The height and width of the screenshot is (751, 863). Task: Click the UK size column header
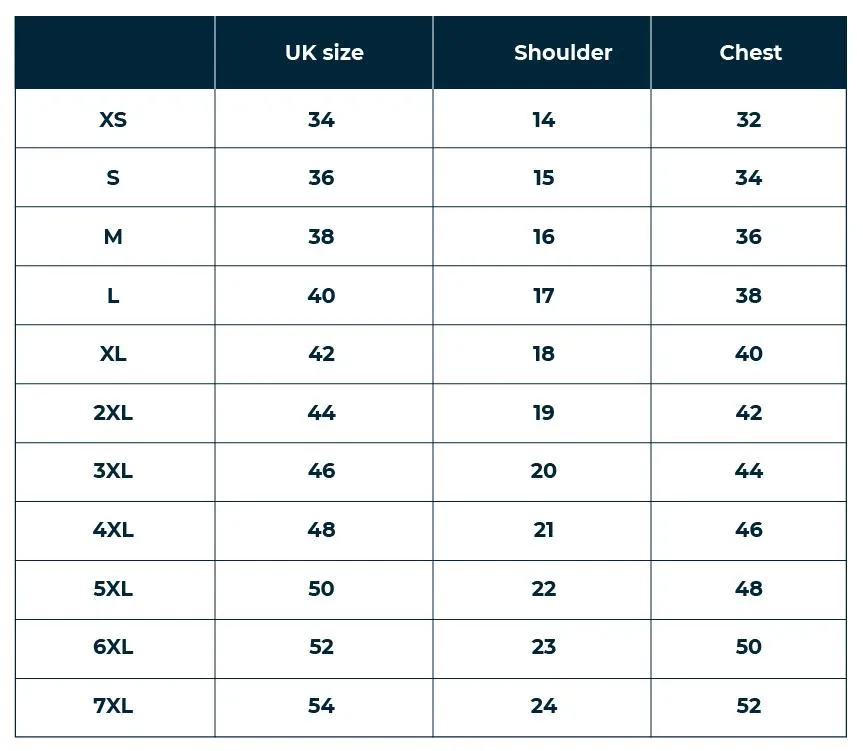(324, 53)
